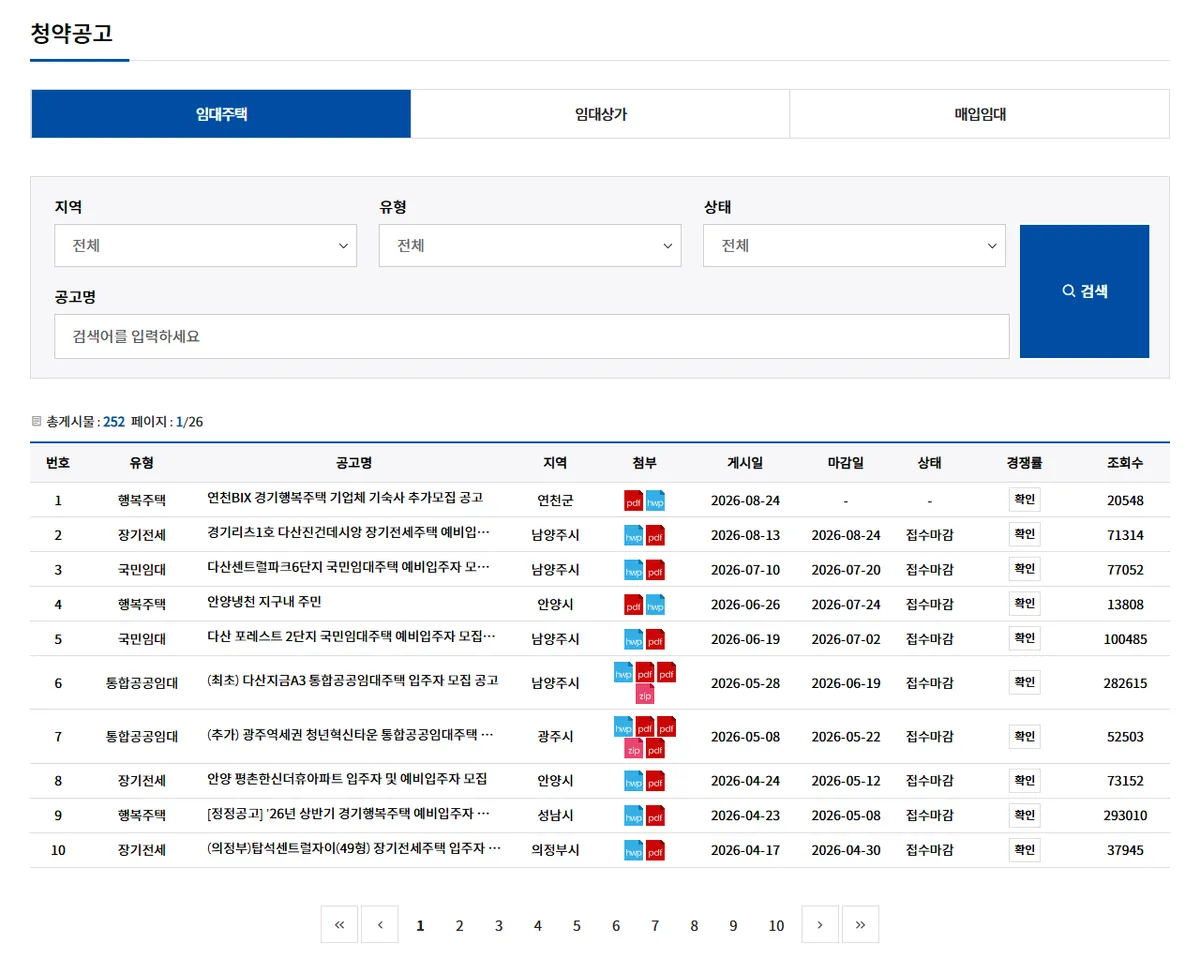The height and width of the screenshot is (956, 1200).
Task: Click the 의정부시 region cell
Action: [x=555, y=851]
